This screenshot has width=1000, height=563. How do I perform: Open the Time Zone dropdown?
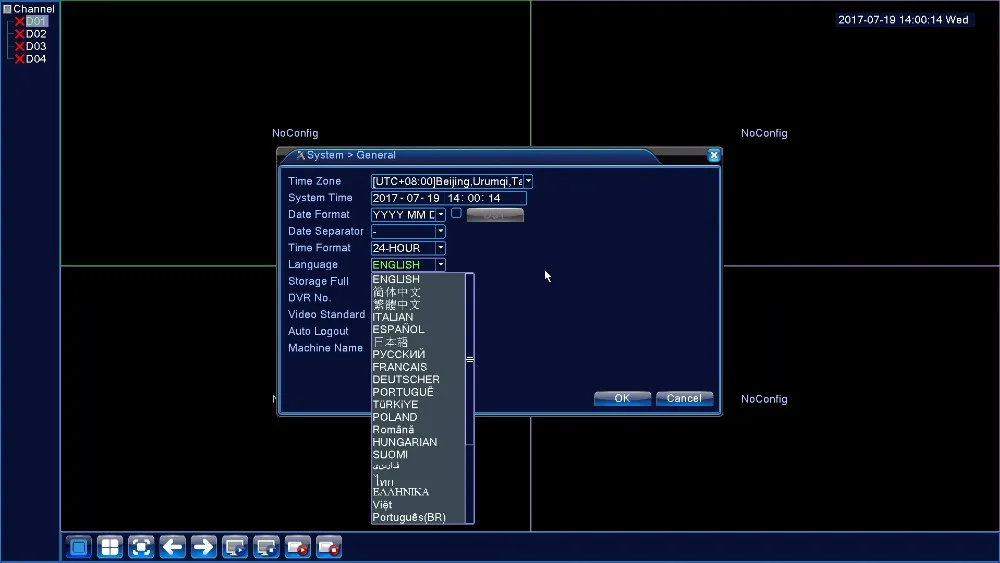[x=528, y=181]
